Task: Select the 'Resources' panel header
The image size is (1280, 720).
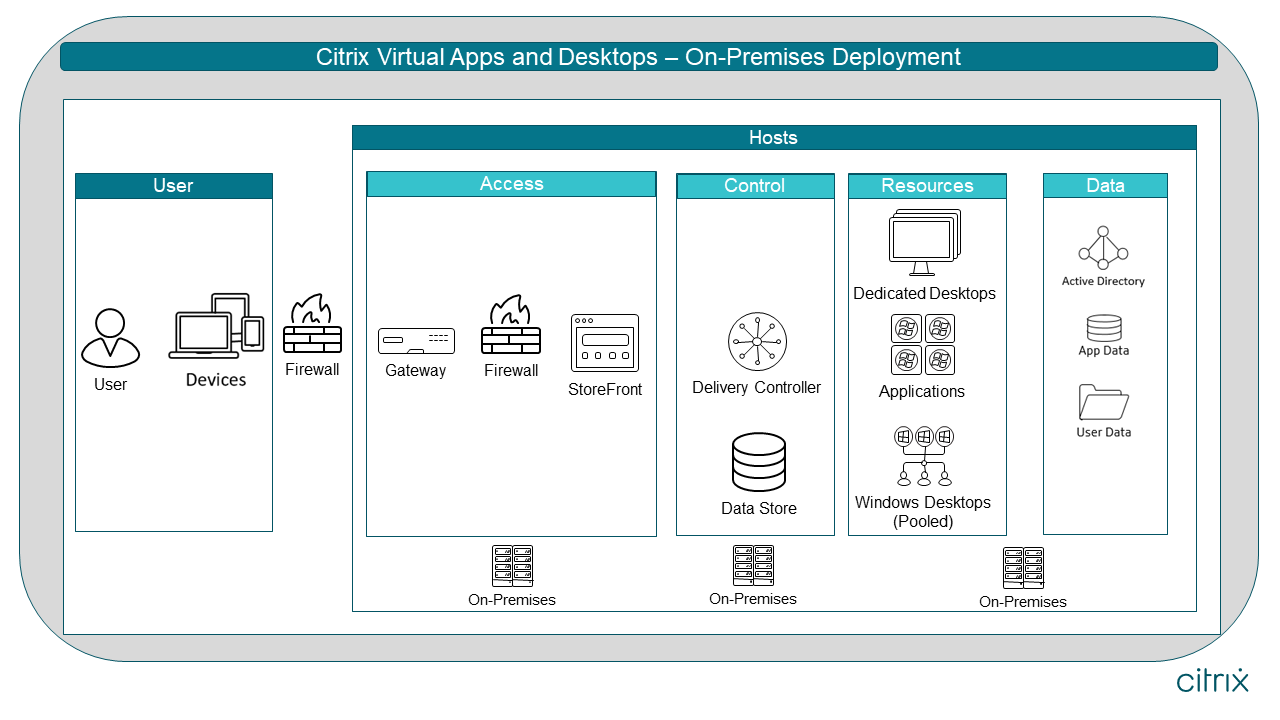Action: tap(927, 186)
